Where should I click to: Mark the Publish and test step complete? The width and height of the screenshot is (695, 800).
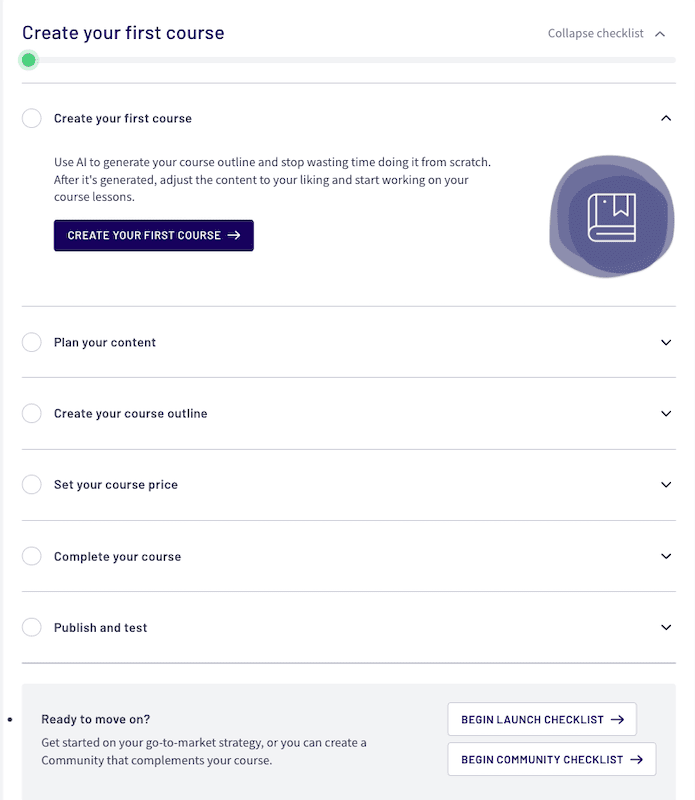pos(31,627)
